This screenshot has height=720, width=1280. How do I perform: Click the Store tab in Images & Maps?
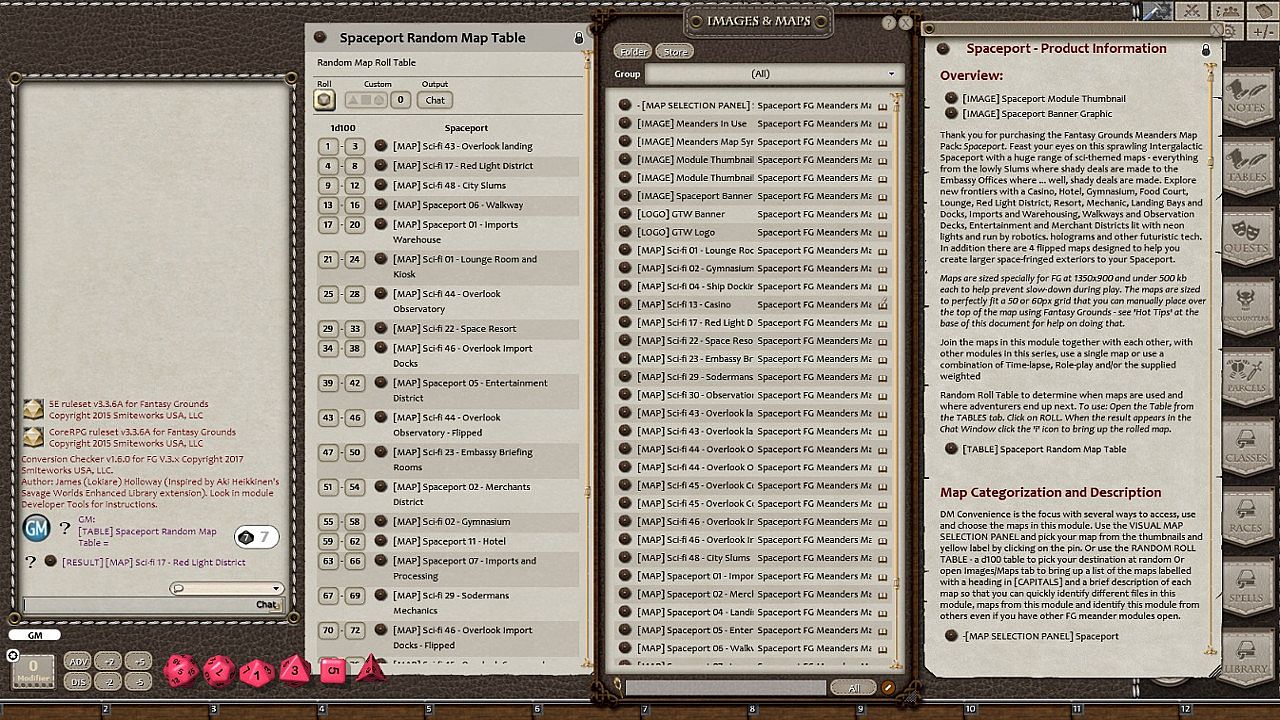point(676,52)
